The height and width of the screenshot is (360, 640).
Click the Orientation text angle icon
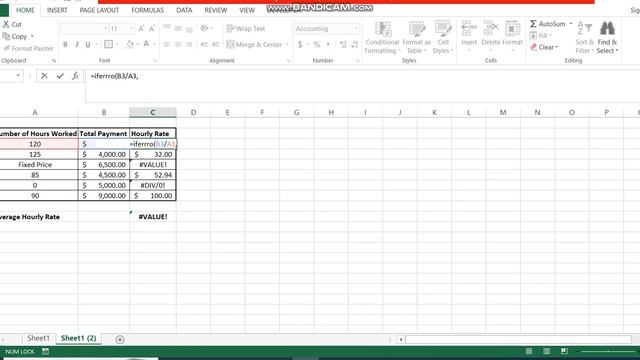pyautogui.click(x=204, y=28)
